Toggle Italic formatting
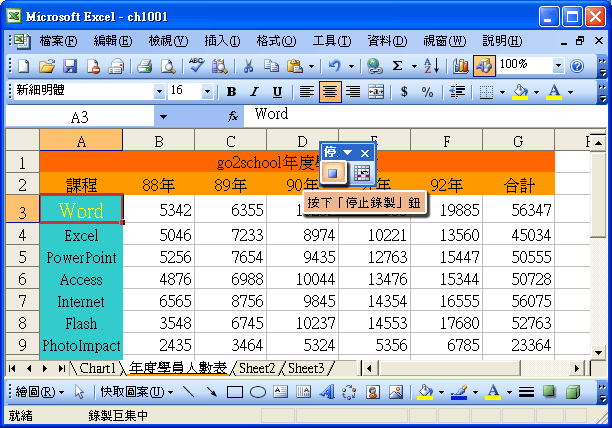This screenshot has height=428, width=612. [x=254, y=92]
